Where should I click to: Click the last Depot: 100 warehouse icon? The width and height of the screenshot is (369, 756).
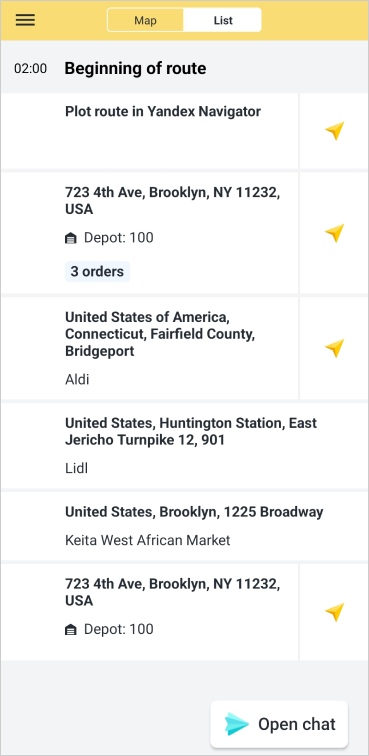(71, 630)
